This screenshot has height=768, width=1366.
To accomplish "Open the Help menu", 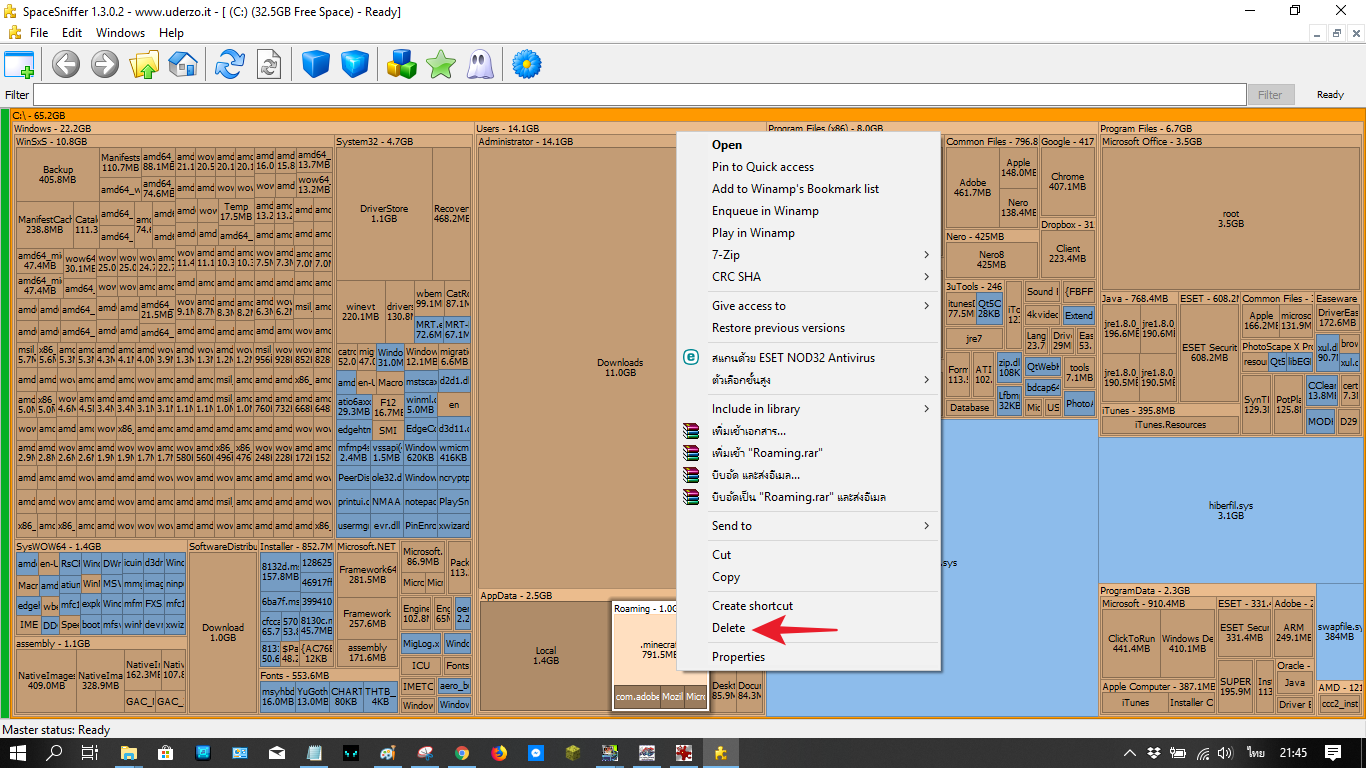I will (x=171, y=32).
